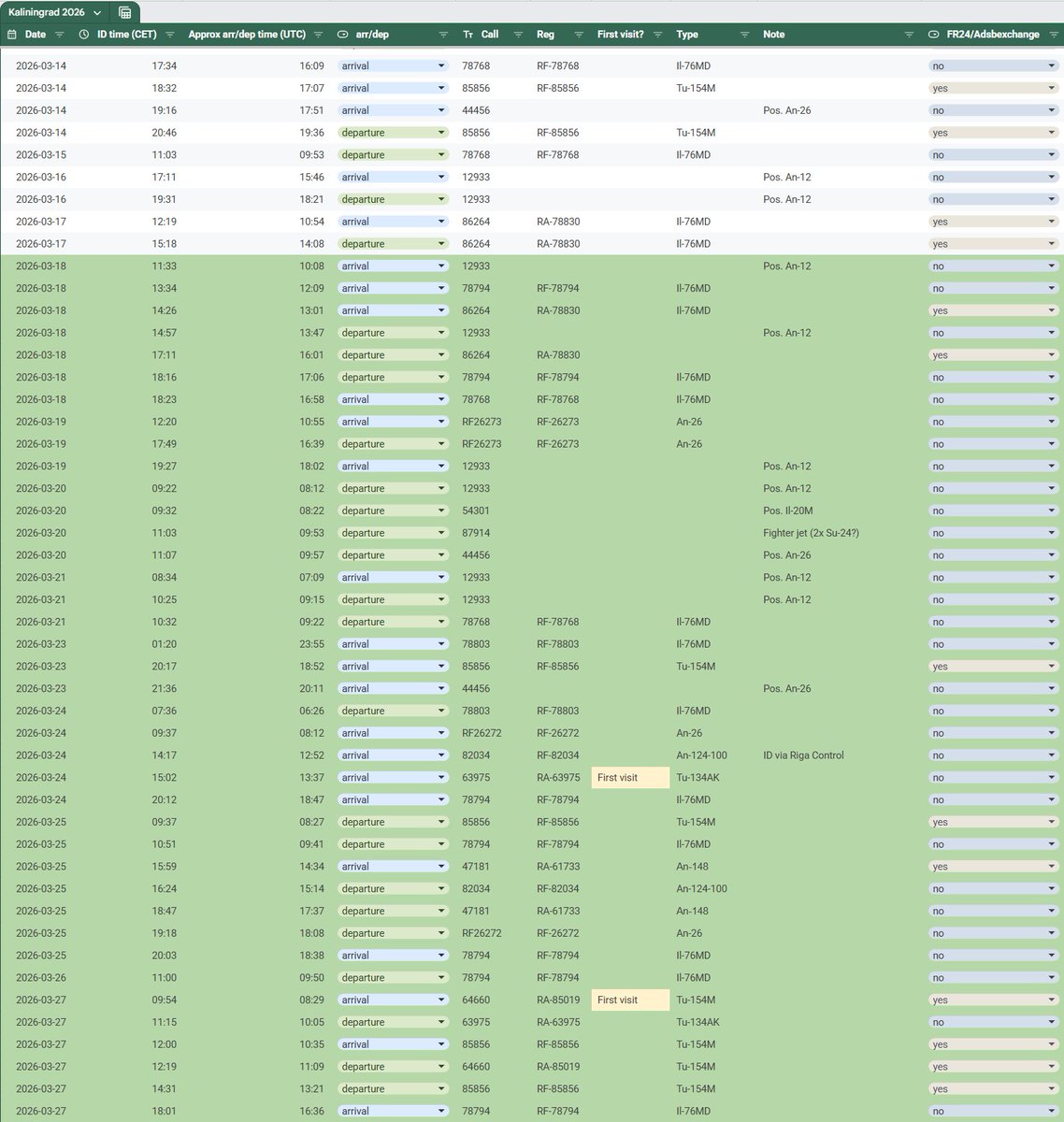Viewport: 1064px width, 1122px height.
Task: Open table options icon beside Kaliningrad 2026
Action: click(x=124, y=13)
